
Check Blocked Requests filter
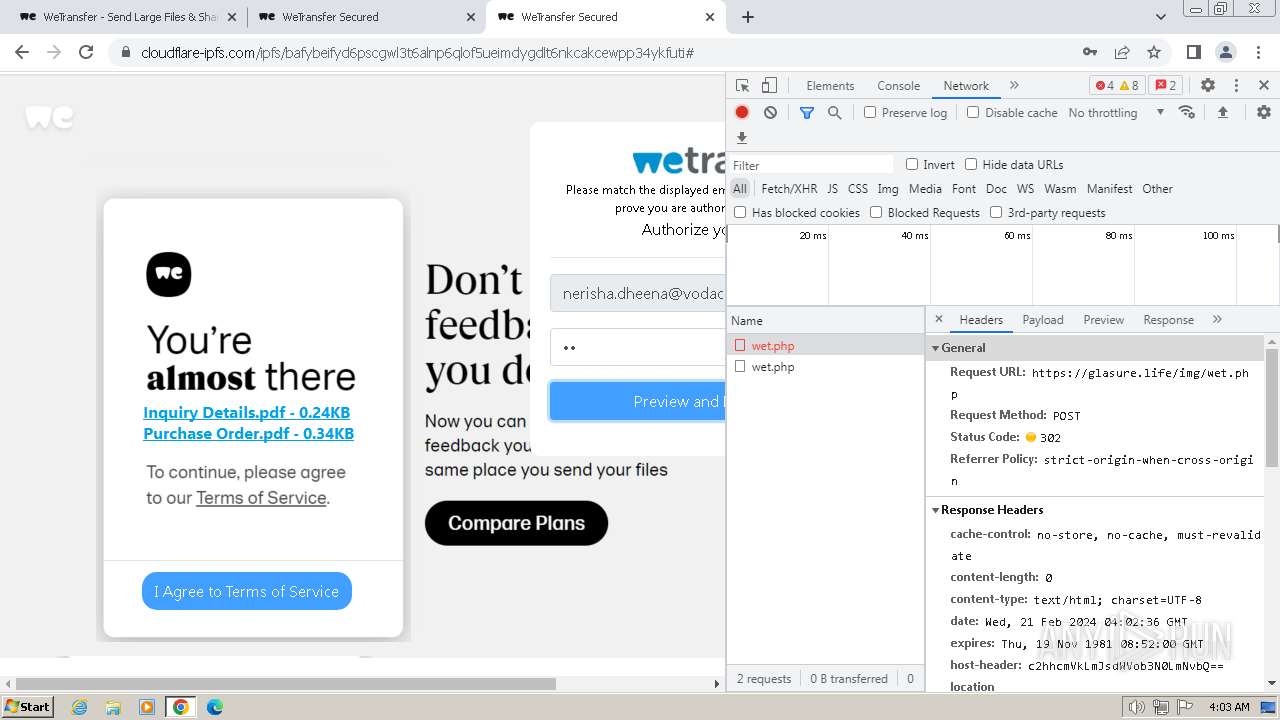point(876,212)
